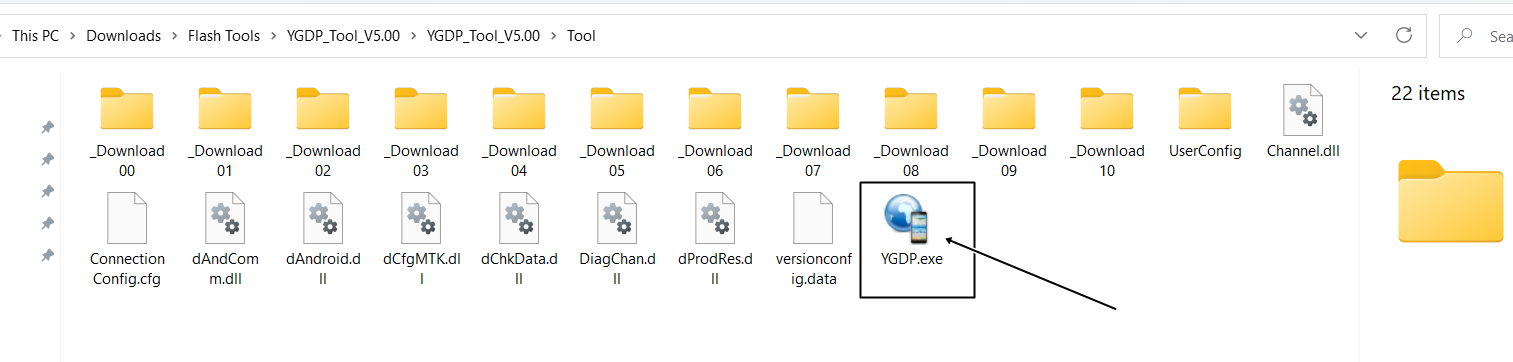
Task: Select ConnectionConfig.cfg file
Action: 127,239
